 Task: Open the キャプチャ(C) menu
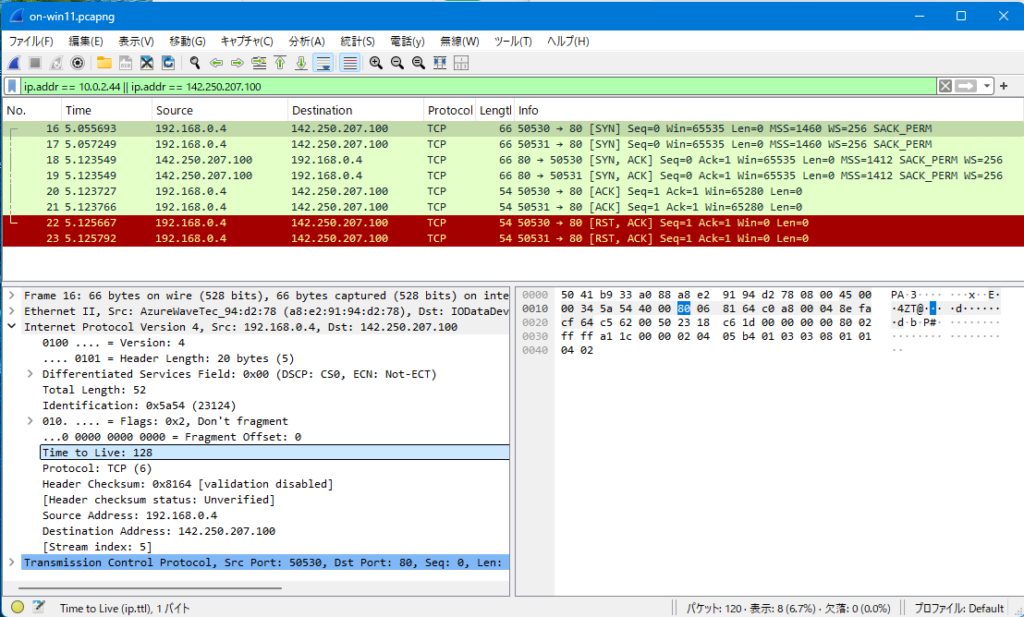click(247, 41)
